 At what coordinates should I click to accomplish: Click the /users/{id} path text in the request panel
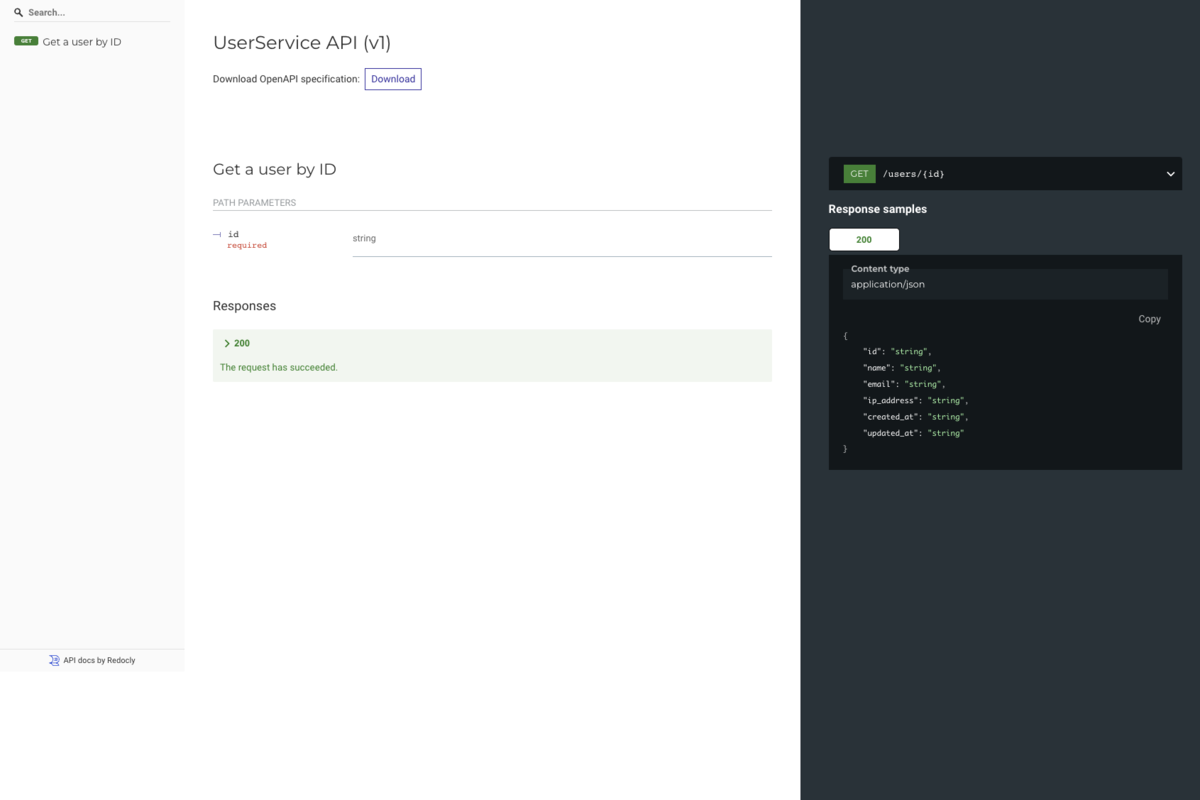pyautogui.click(x=913, y=173)
